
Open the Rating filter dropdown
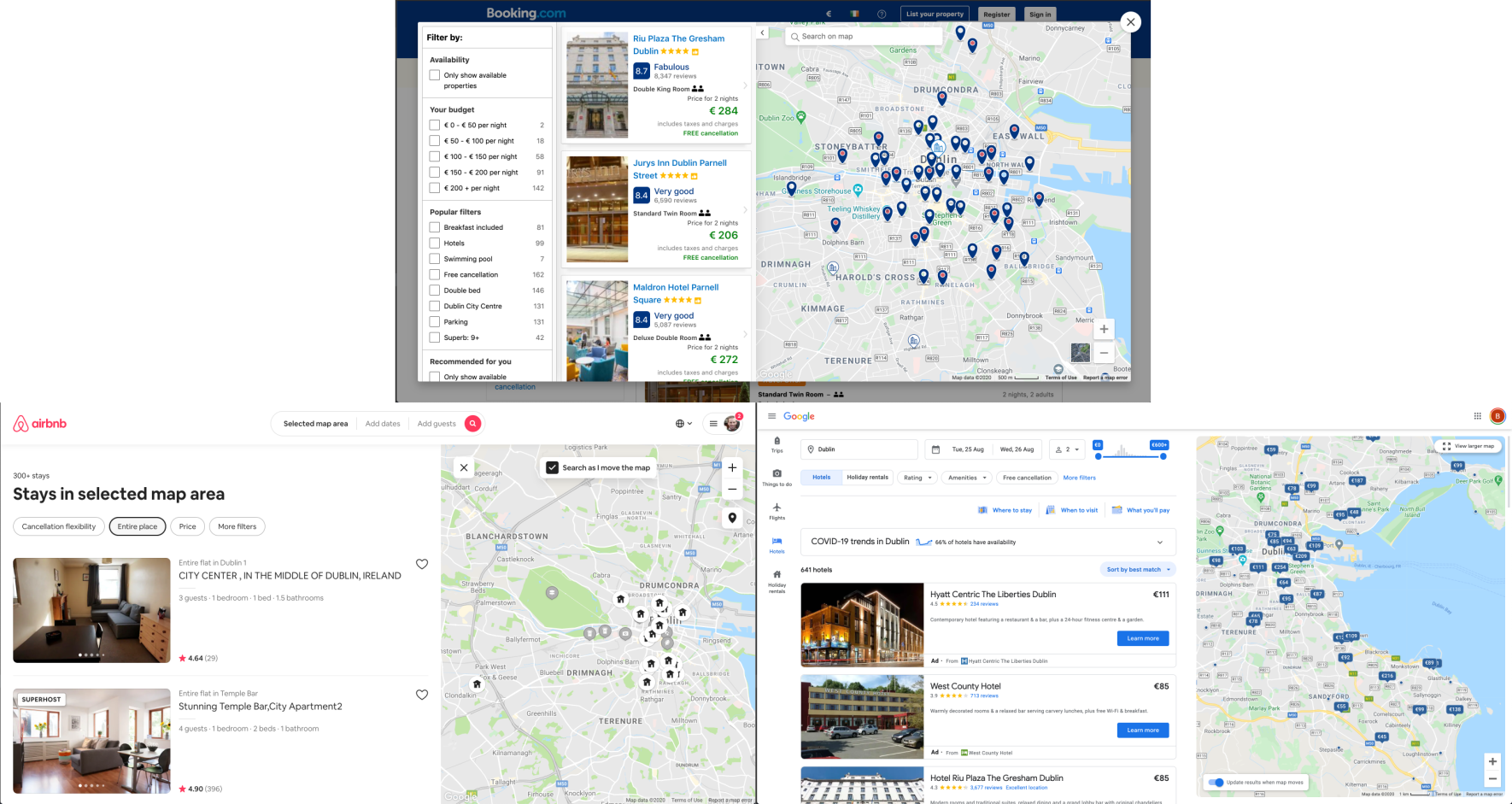pos(917,478)
